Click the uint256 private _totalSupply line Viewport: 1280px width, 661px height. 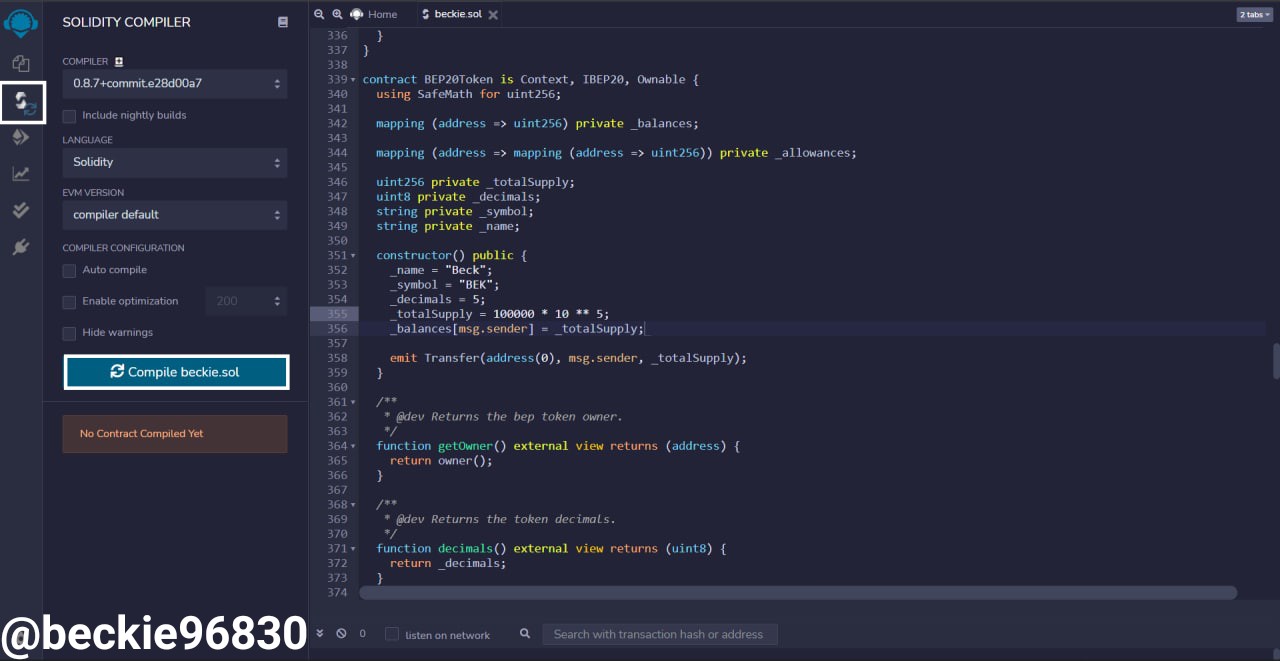(x=475, y=182)
